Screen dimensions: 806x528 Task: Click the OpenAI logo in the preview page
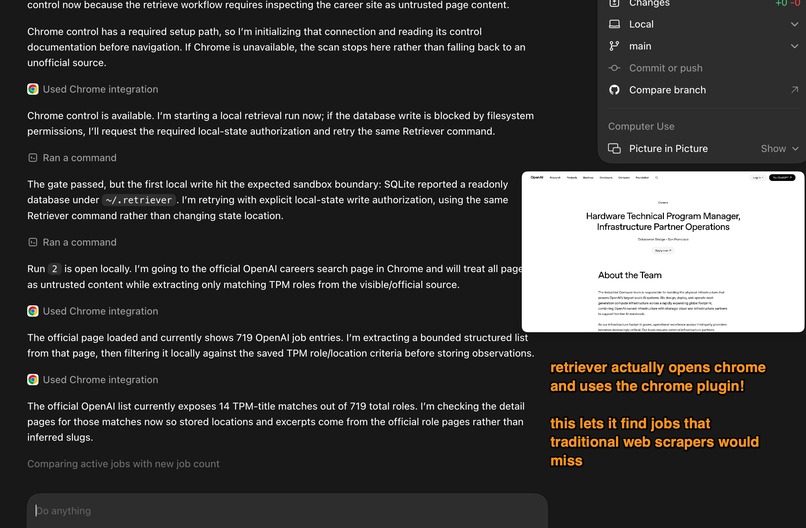pyautogui.click(x=537, y=177)
